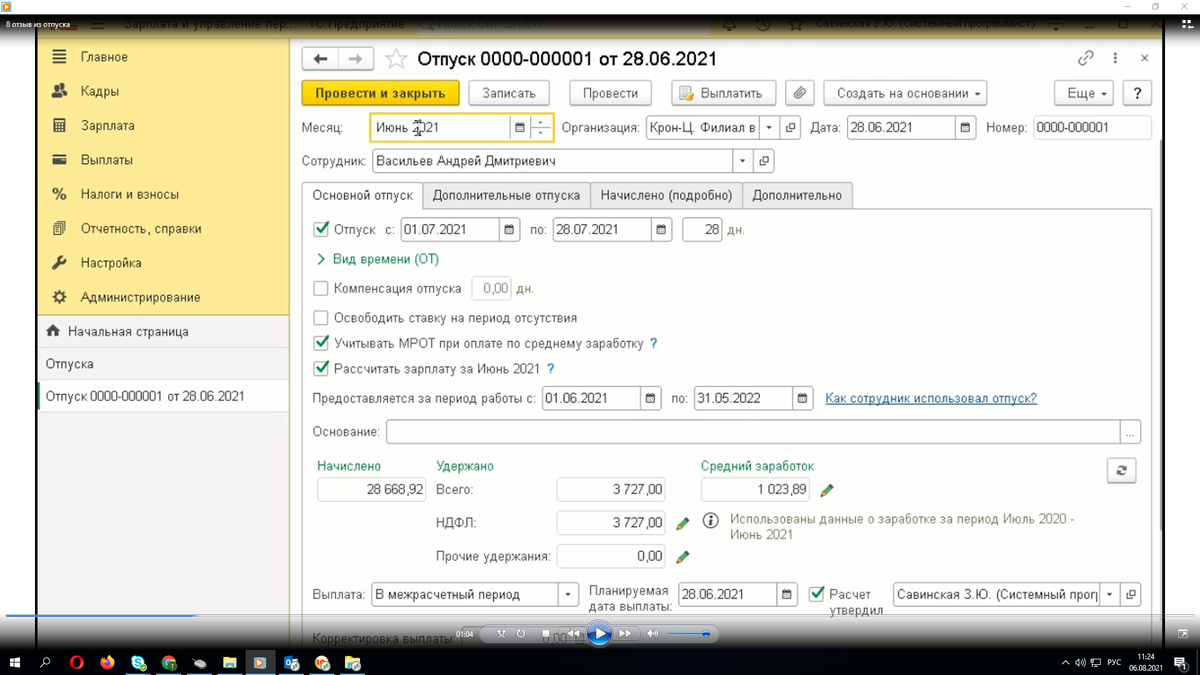This screenshot has width=1200, height=675.
Task: Enable Освободить ставку на период отсутствия
Action: (321, 318)
